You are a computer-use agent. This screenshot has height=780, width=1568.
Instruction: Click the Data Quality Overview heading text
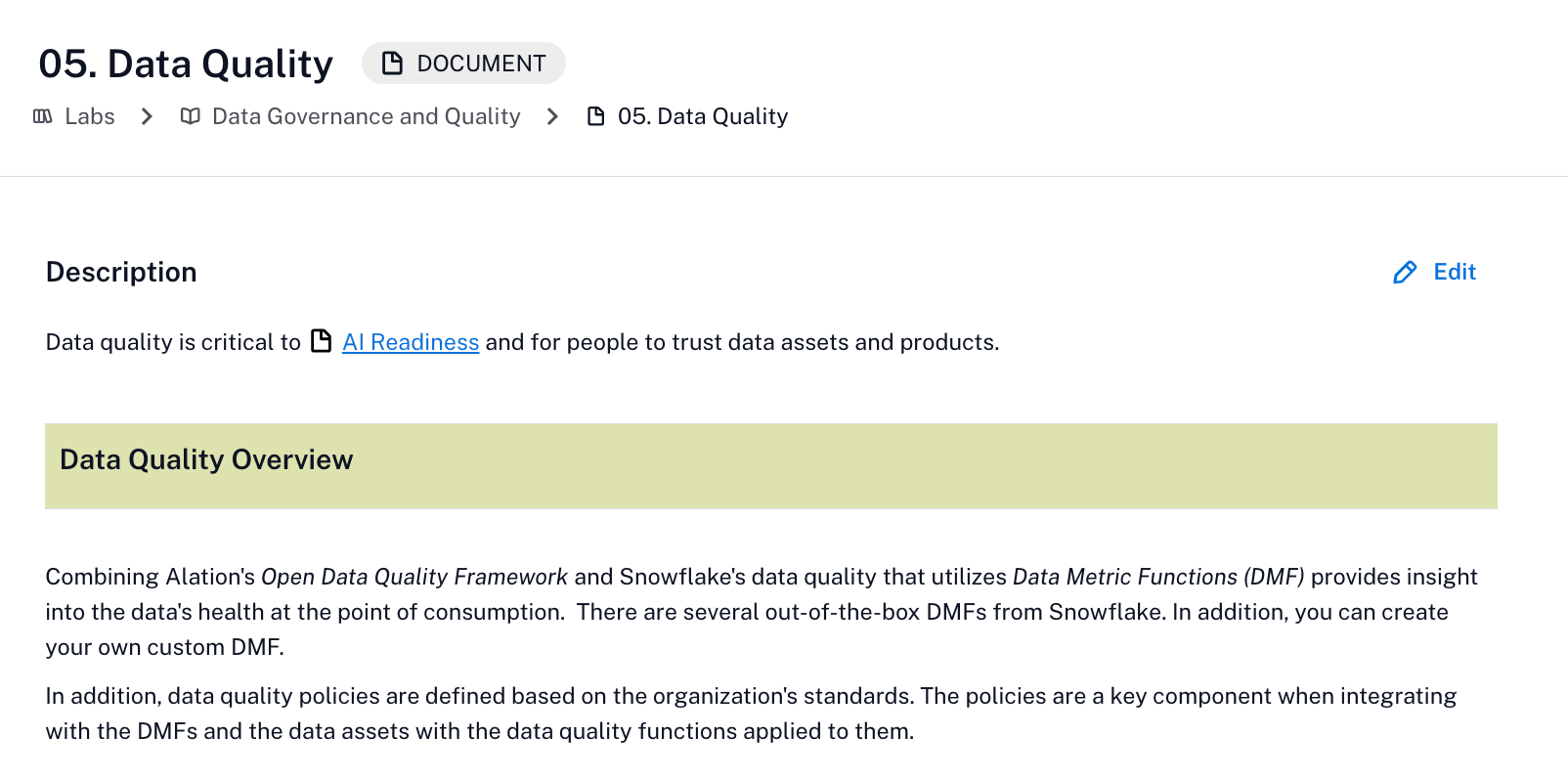[206, 459]
